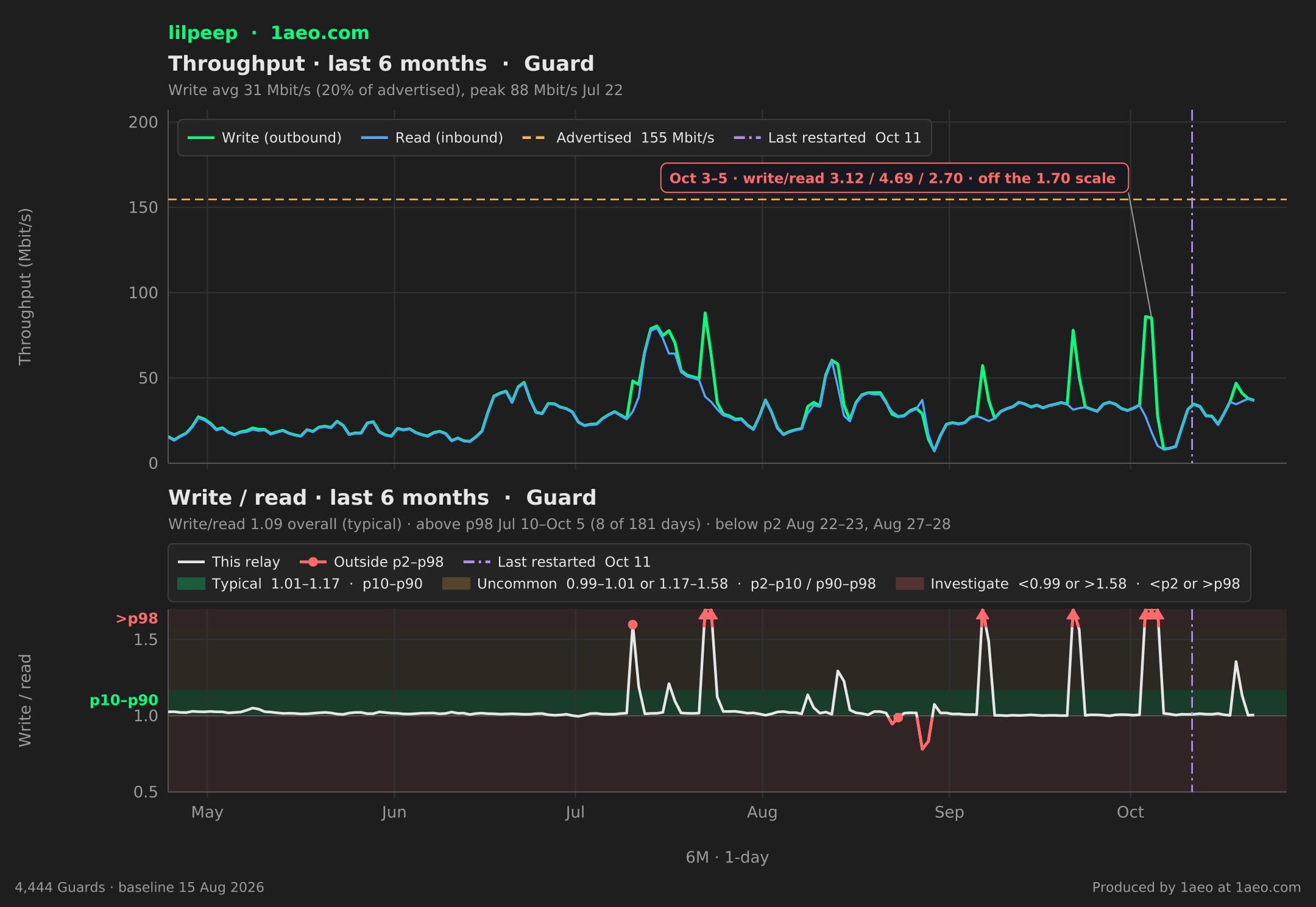The height and width of the screenshot is (907, 1316).
Task: Click the 6M · 1-day range label
Action: click(x=727, y=858)
